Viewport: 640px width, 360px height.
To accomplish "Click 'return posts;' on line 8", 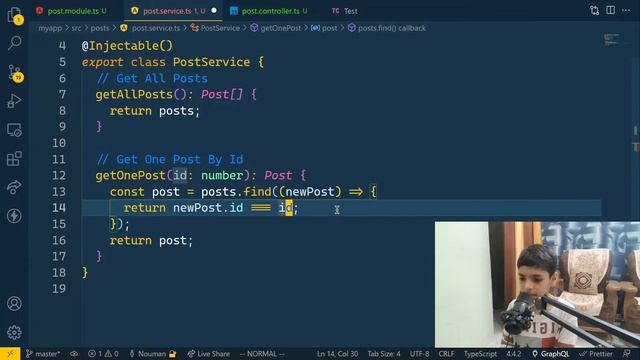I will [x=155, y=111].
